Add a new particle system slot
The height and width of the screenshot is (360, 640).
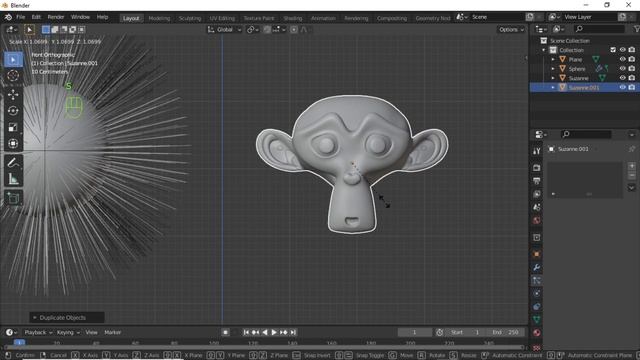631,166
